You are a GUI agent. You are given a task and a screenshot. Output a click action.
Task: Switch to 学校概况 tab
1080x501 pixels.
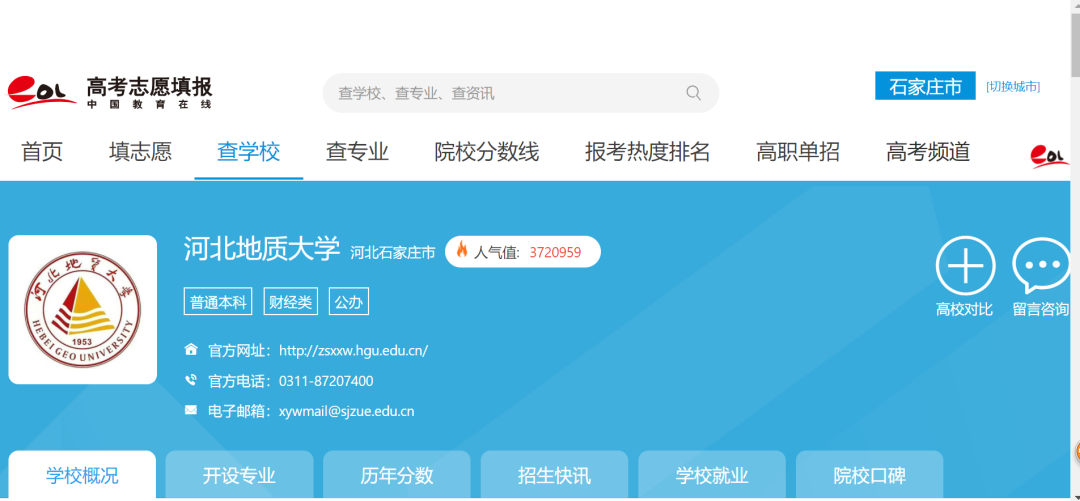(82, 475)
